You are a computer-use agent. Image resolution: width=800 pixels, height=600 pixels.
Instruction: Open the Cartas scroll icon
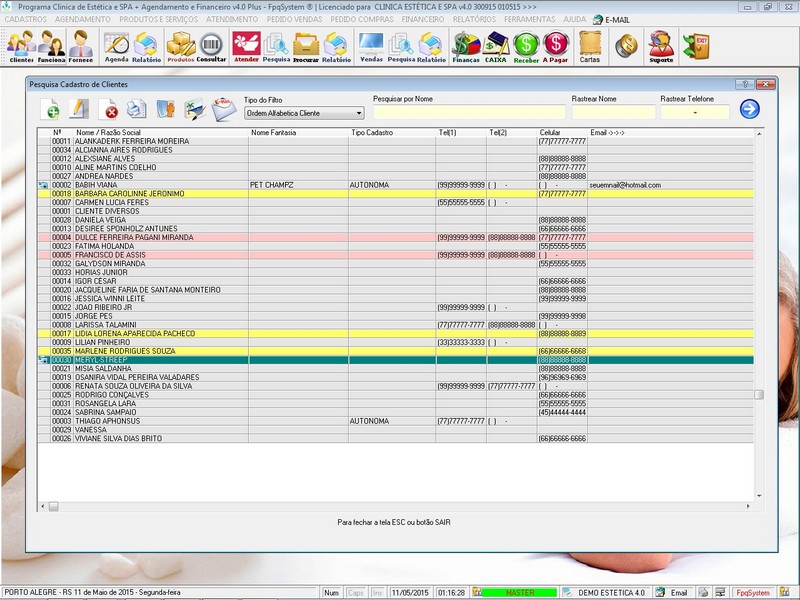[590, 46]
